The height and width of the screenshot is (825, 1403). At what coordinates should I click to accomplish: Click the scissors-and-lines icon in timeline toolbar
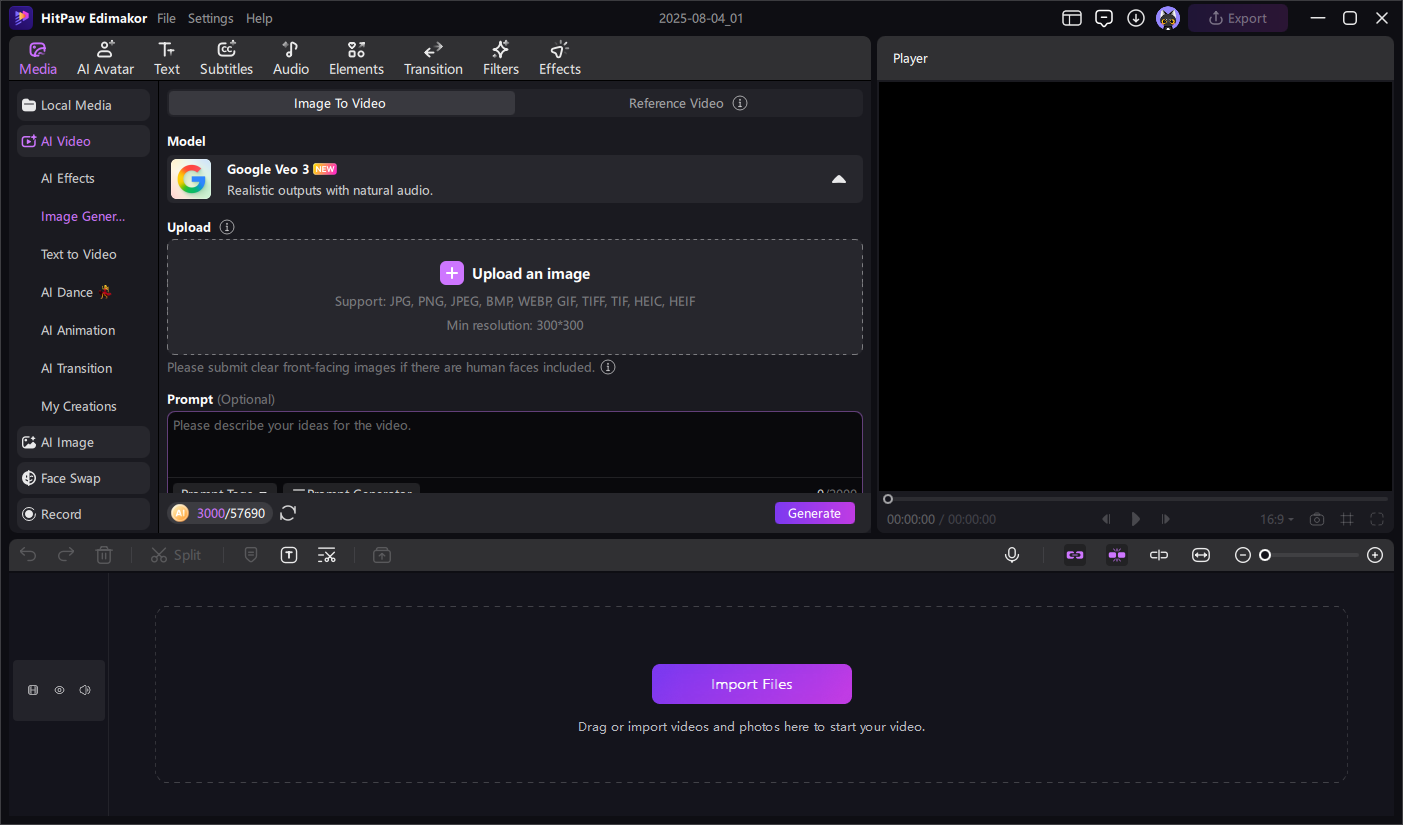327,555
